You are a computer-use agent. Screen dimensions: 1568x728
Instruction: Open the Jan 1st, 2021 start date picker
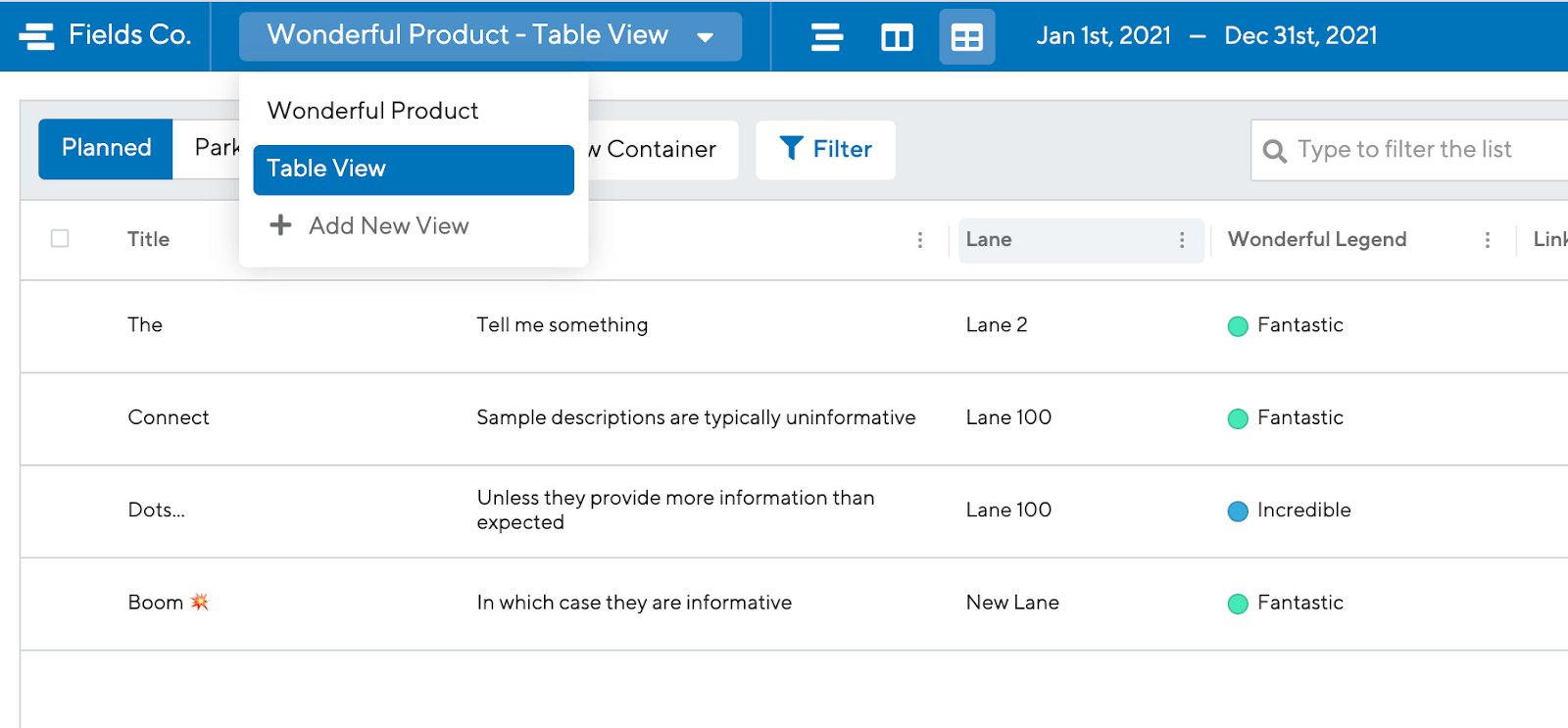[x=1103, y=36]
